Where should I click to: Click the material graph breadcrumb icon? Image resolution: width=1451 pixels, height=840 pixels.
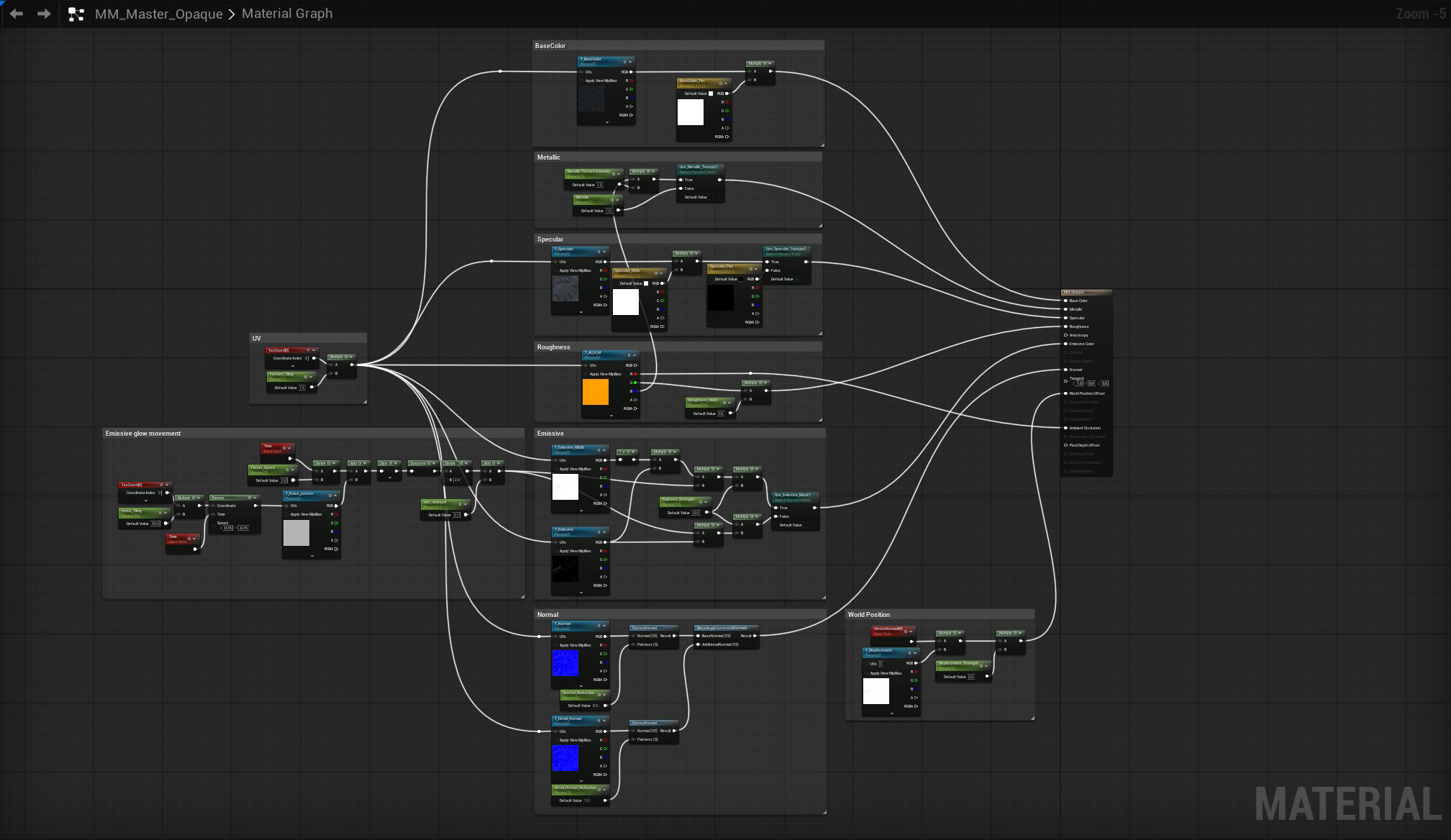(76, 14)
